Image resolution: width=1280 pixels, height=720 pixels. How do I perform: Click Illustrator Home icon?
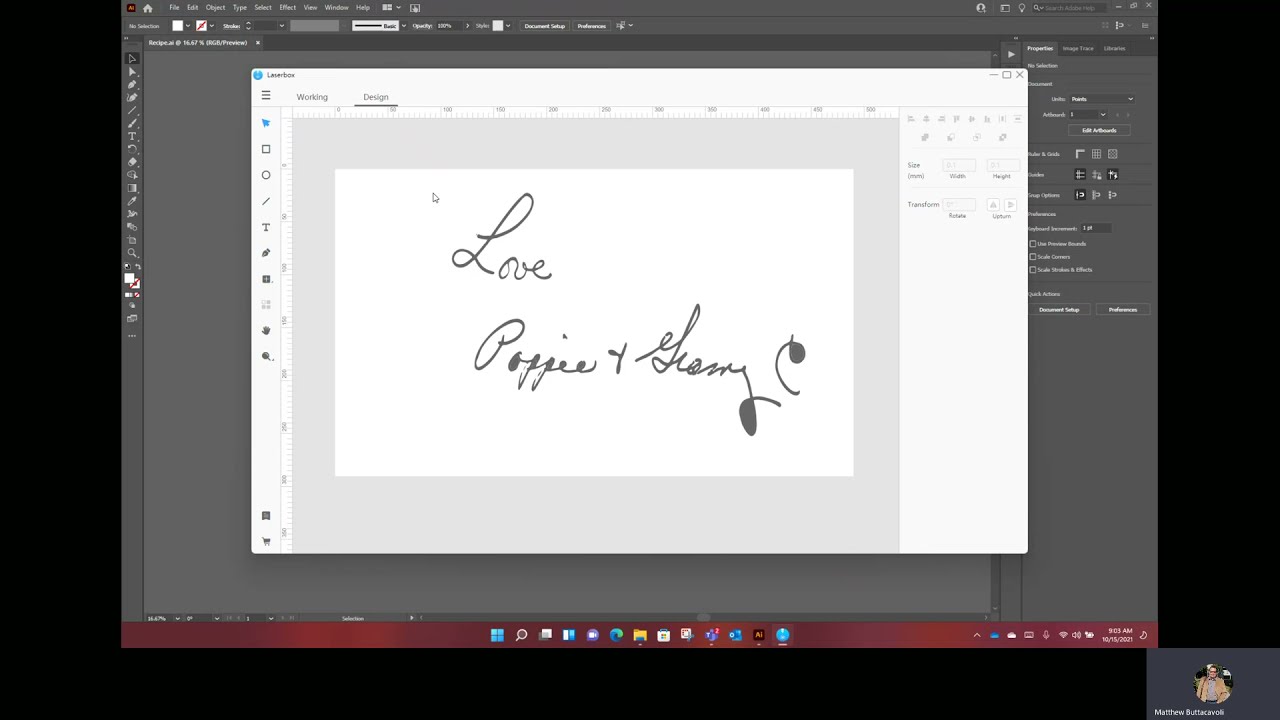(148, 8)
